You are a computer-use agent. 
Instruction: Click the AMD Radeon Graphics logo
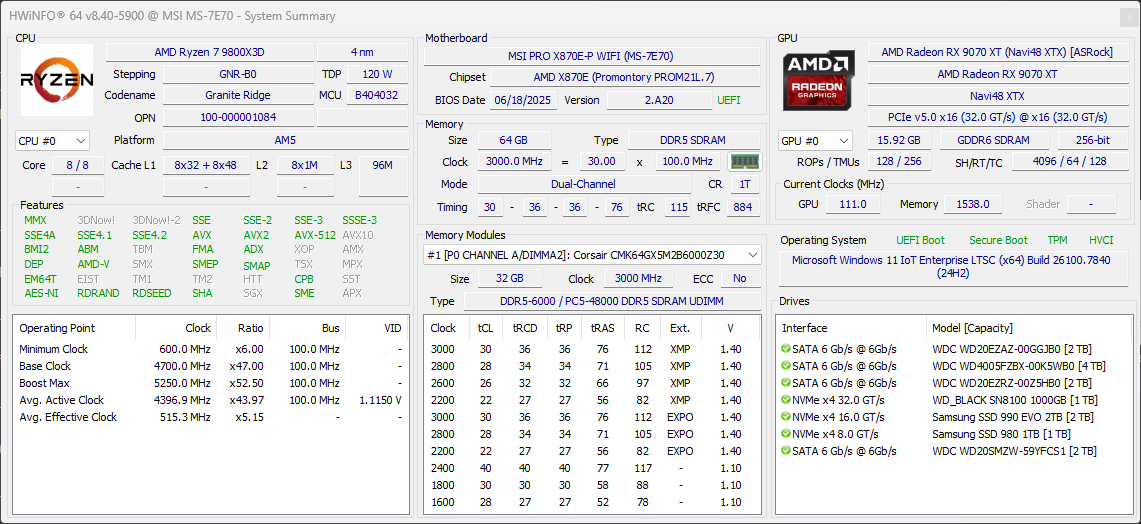click(819, 80)
